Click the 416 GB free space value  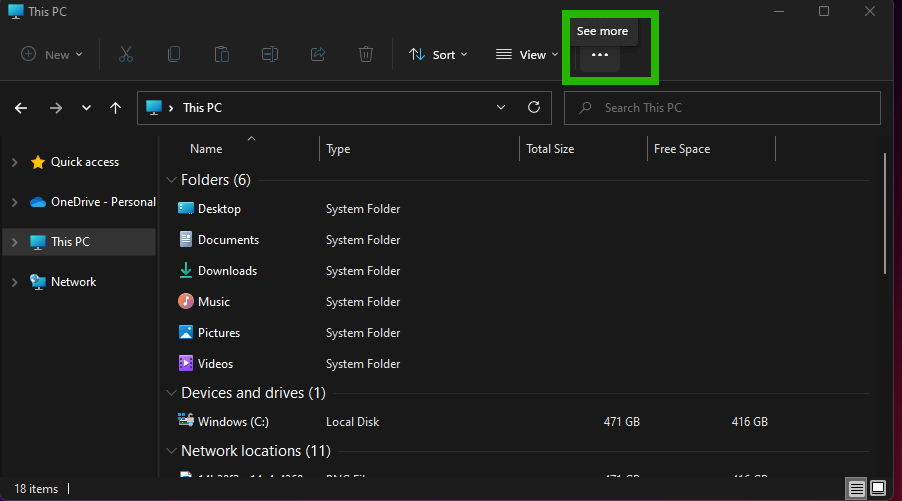coord(750,422)
